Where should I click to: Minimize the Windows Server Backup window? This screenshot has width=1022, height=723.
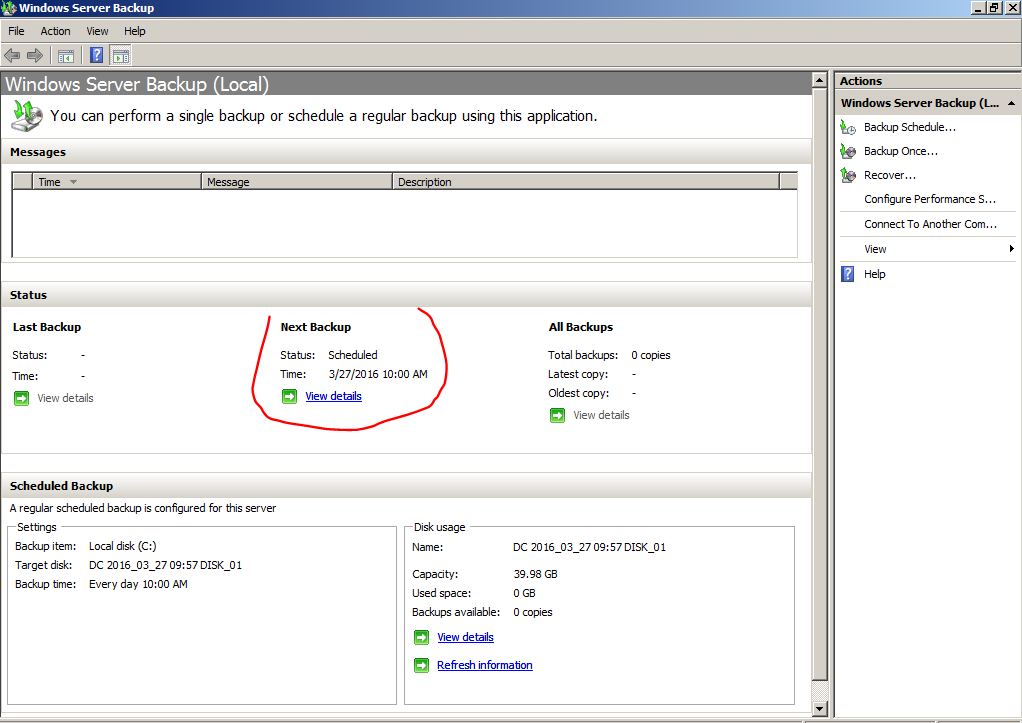coord(978,8)
